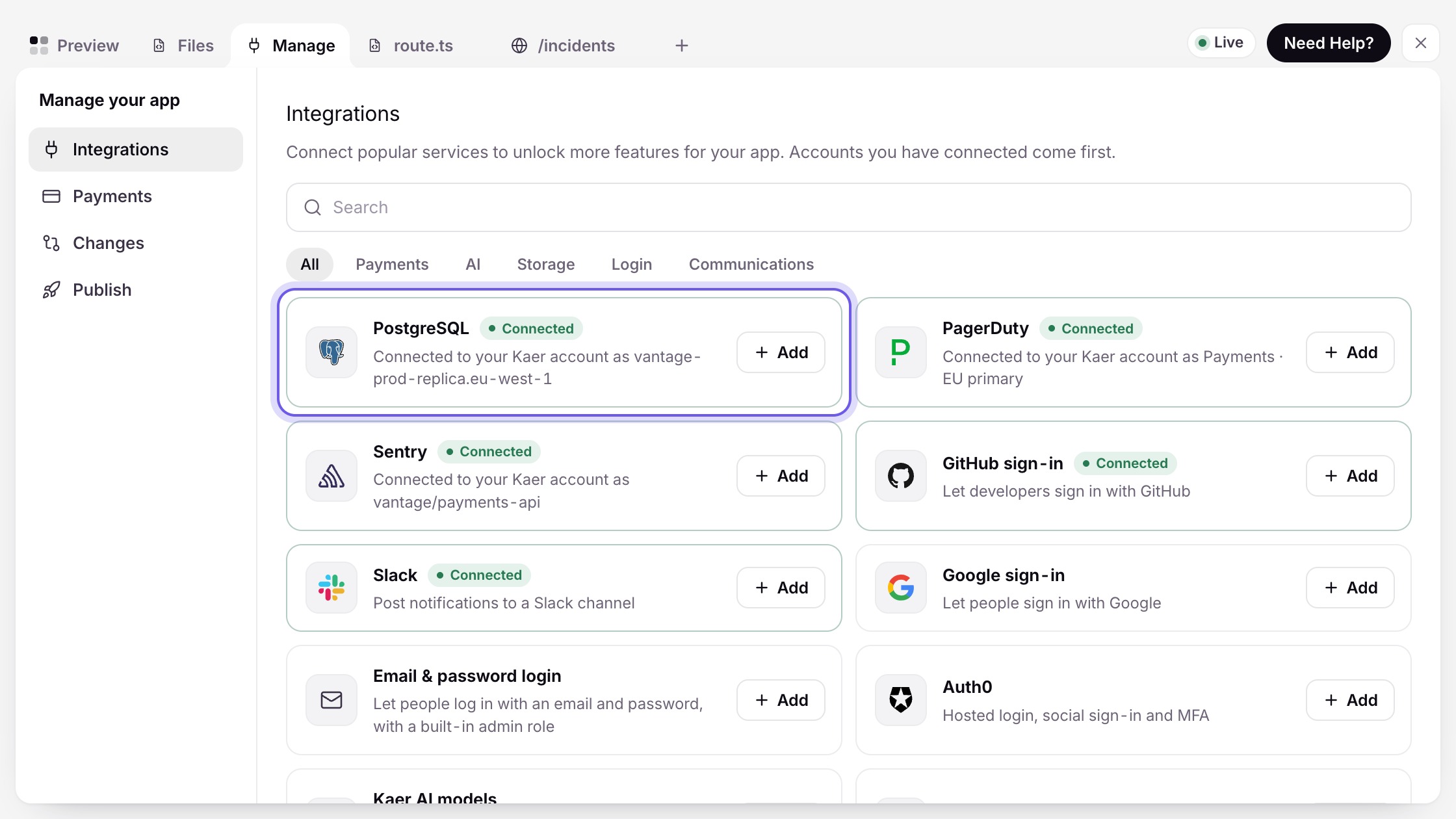Click the Kaer AI models heading
This screenshot has height=819, width=1456.
coord(435,798)
